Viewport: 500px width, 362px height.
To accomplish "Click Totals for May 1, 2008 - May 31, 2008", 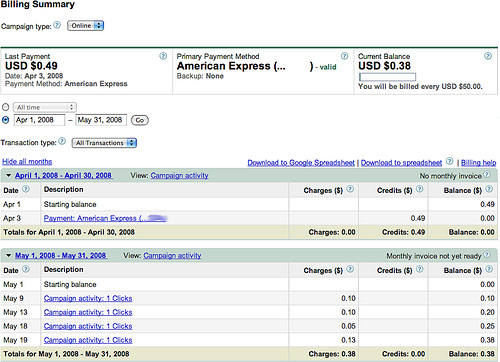I will click(x=66, y=354).
